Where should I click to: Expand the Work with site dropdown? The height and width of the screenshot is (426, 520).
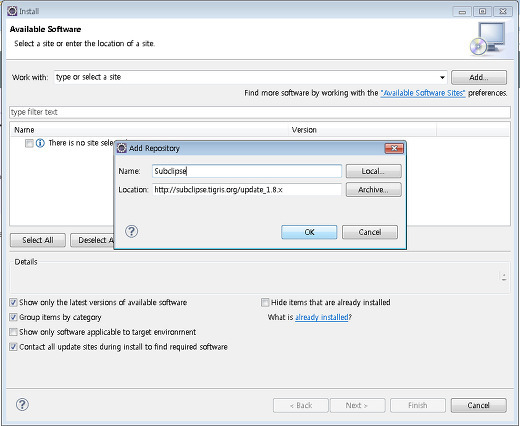[x=442, y=77]
